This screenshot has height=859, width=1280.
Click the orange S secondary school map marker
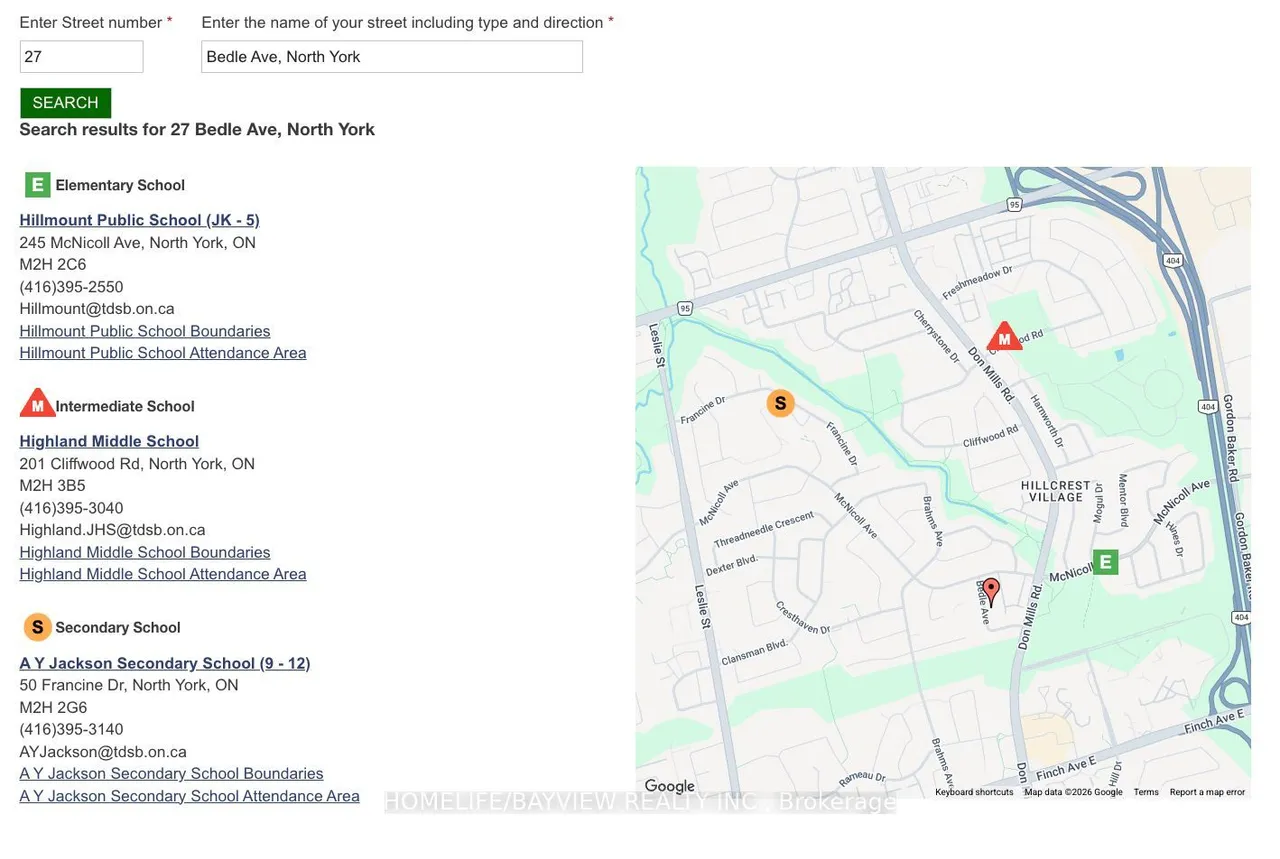tap(780, 403)
